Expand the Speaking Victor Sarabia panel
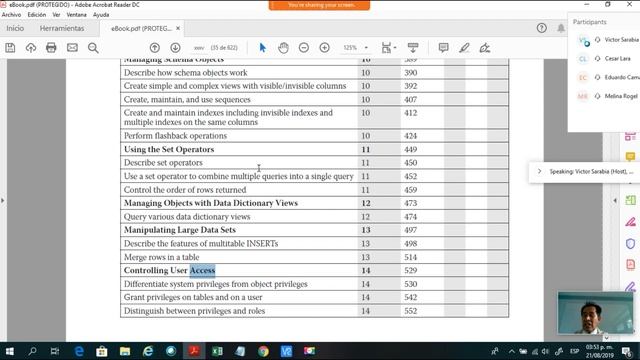Viewport: 640px width, 360px height. pos(539,171)
